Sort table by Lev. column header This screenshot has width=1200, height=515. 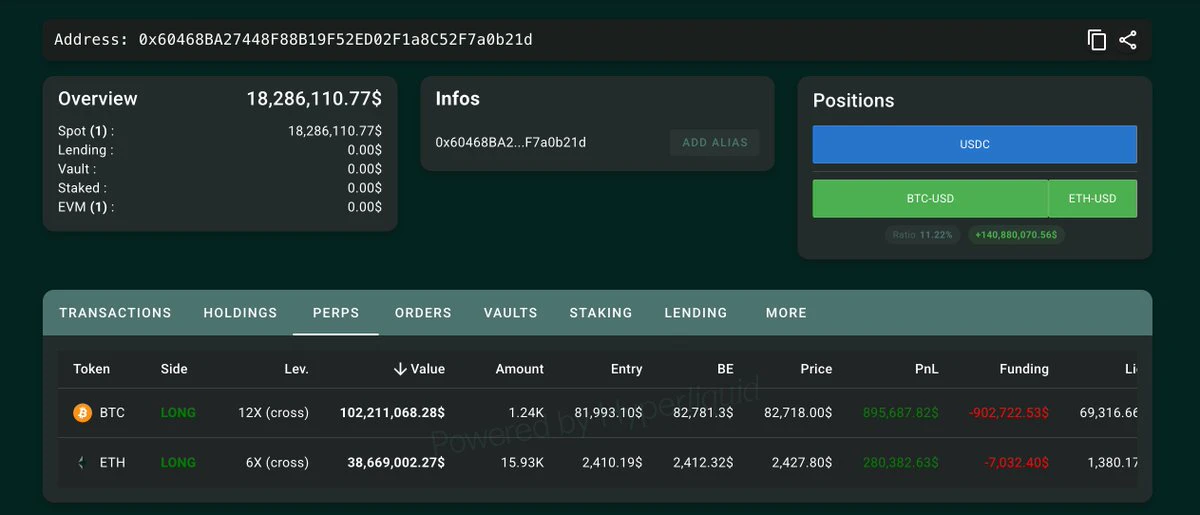296,369
